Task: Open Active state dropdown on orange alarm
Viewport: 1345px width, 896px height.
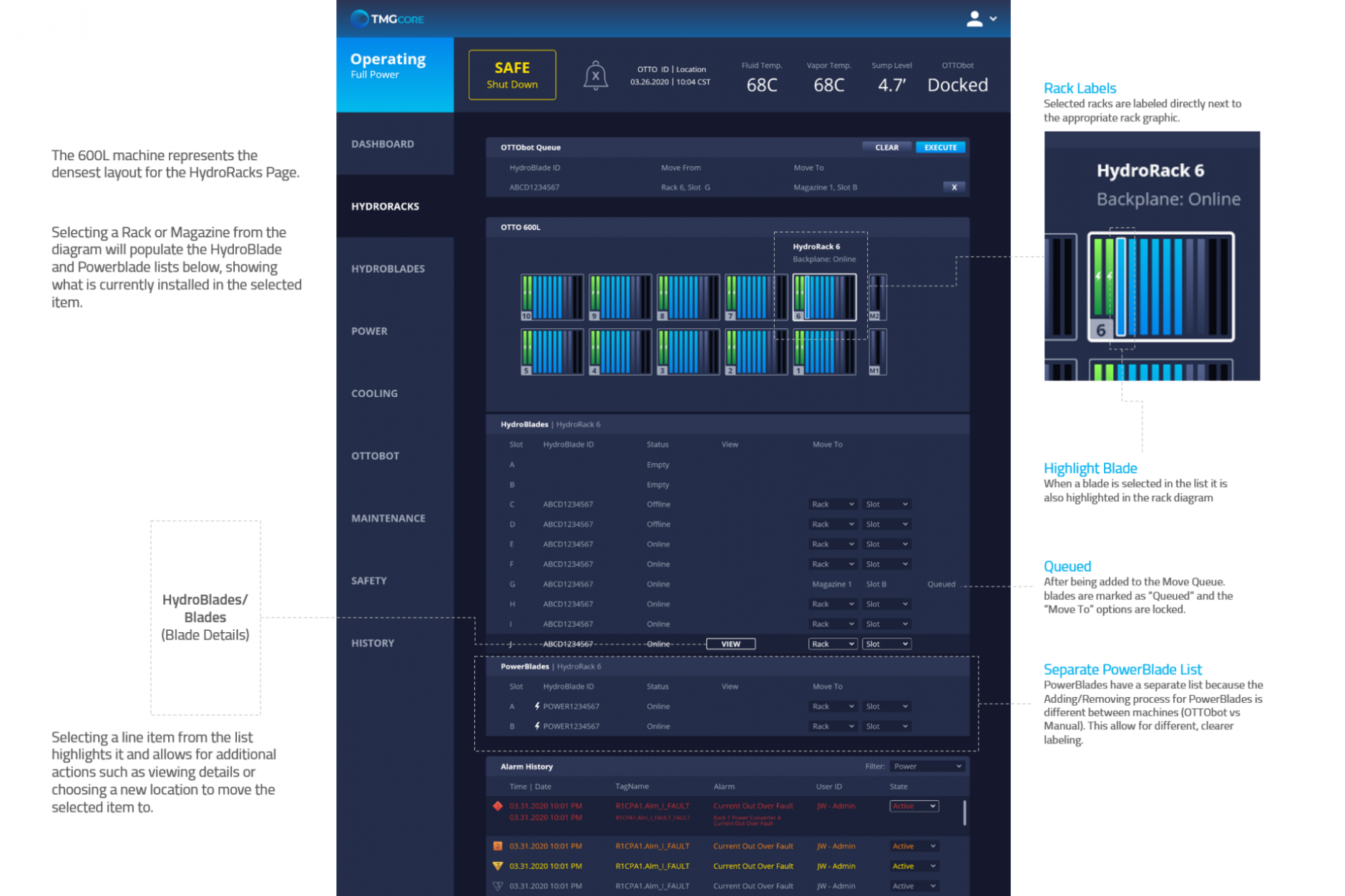Action: point(914,846)
